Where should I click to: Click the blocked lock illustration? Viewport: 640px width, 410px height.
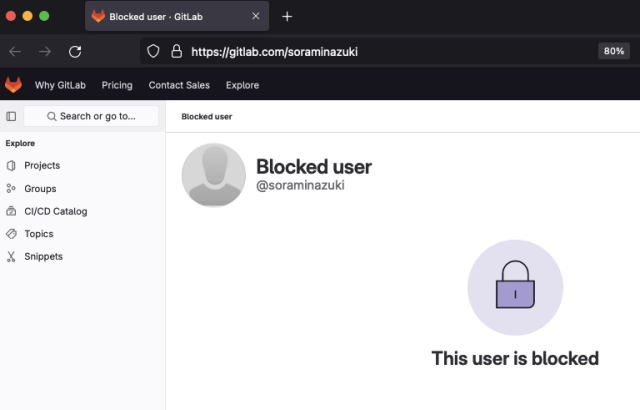(x=515, y=288)
